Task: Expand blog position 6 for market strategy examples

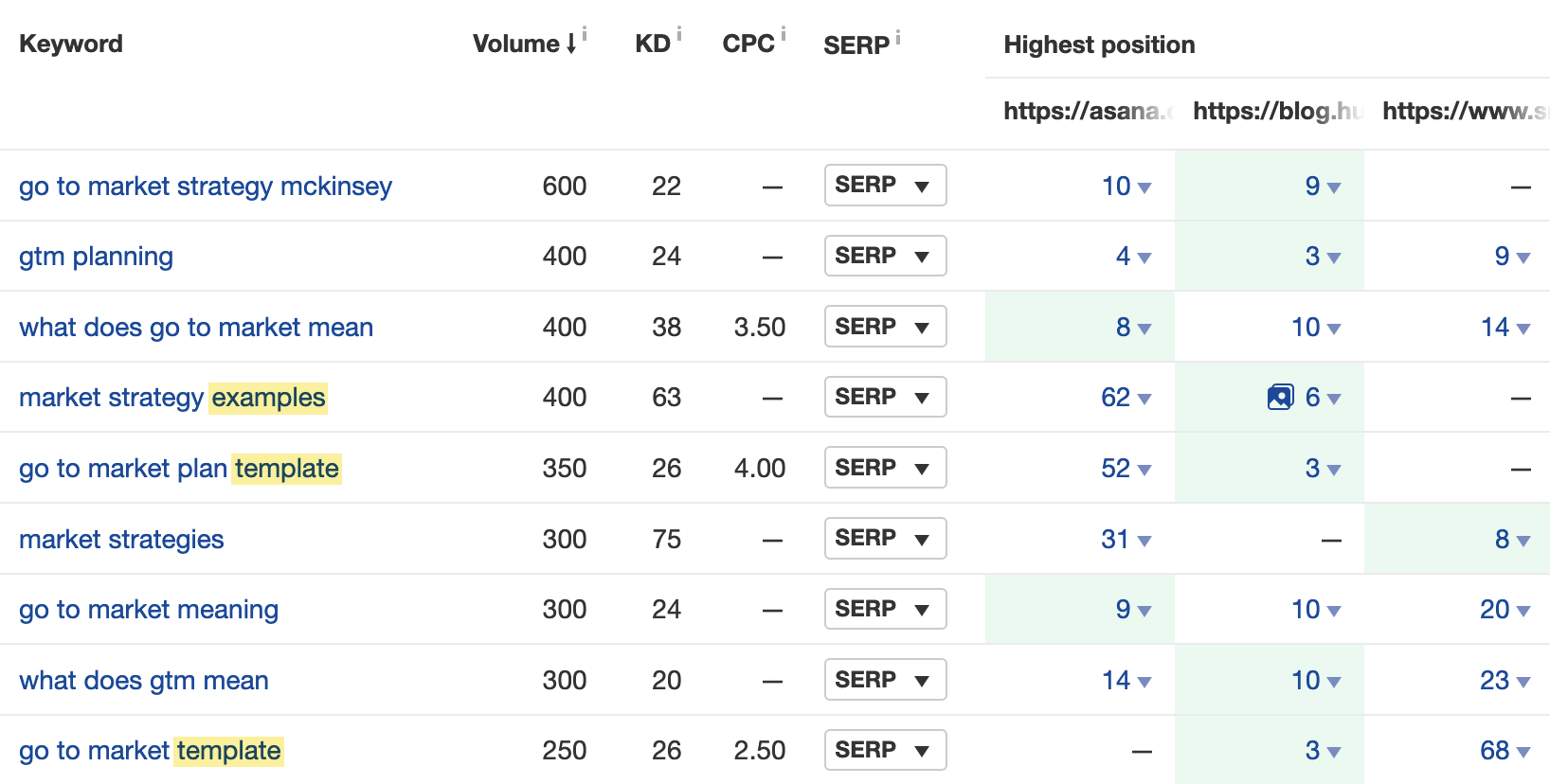Action: (1322, 398)
